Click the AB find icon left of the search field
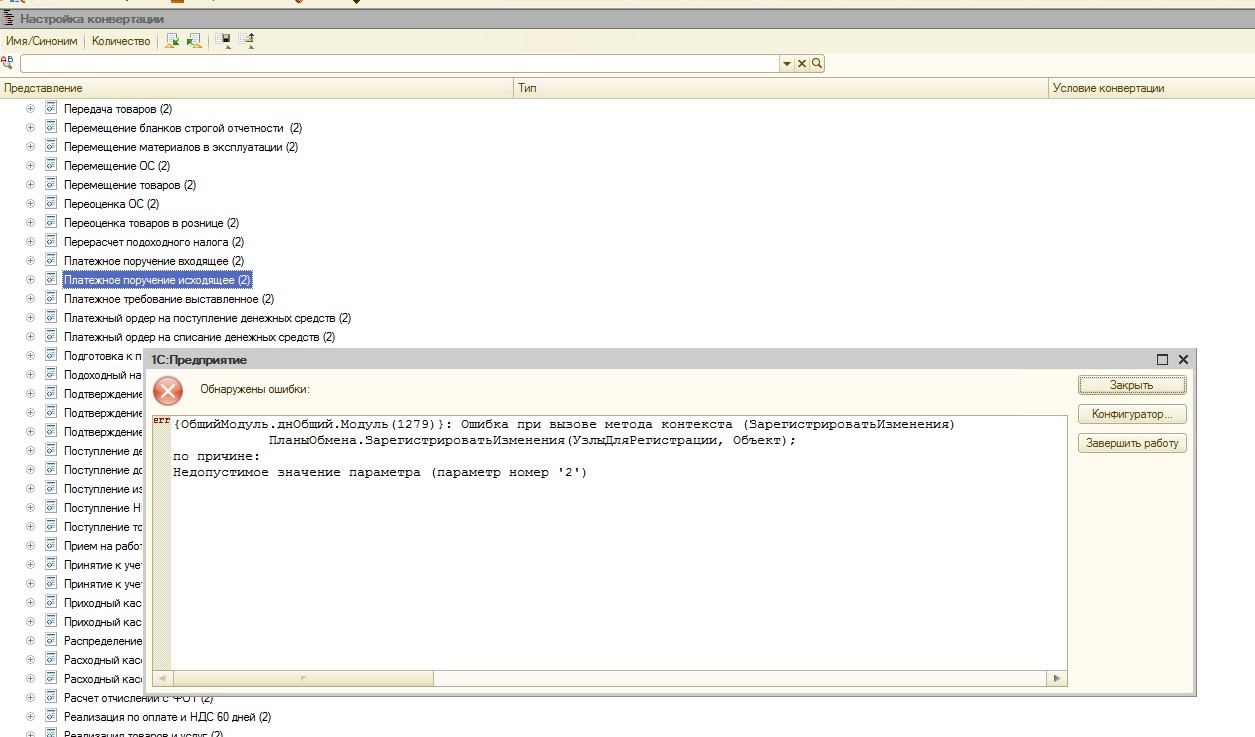Screen dimensions: 1255x737 pos(8,63)
